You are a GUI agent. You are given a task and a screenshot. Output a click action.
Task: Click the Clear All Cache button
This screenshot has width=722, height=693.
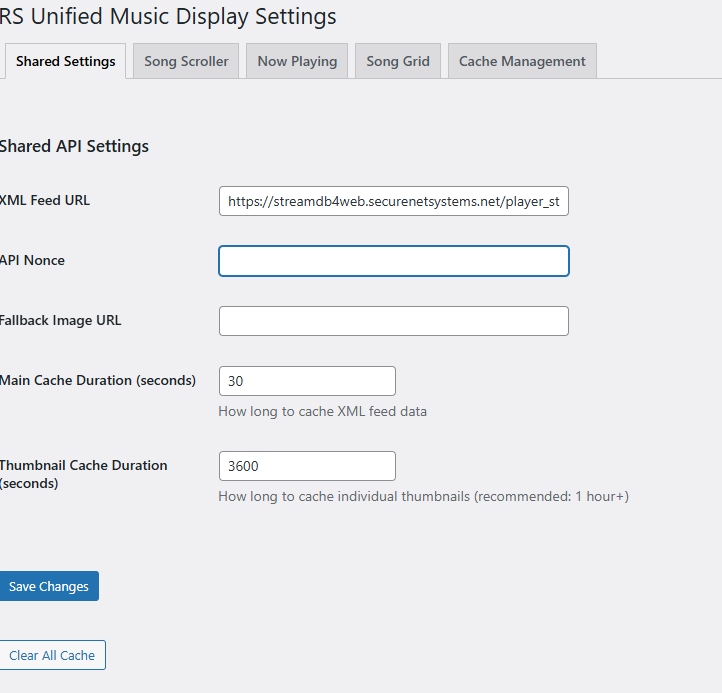pos(52,656)
